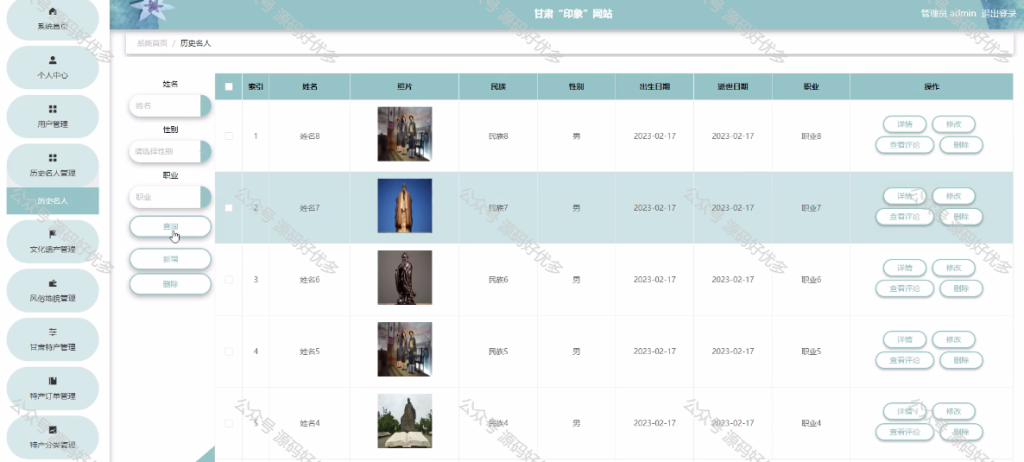Expand the 特产分类管理 sidebar menu

click(53, 437)
